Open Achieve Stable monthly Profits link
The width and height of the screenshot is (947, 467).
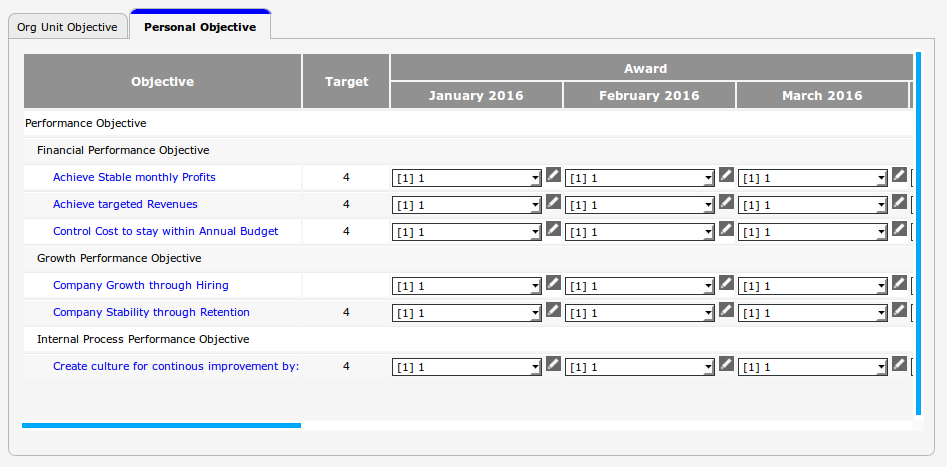coord(134,177)
